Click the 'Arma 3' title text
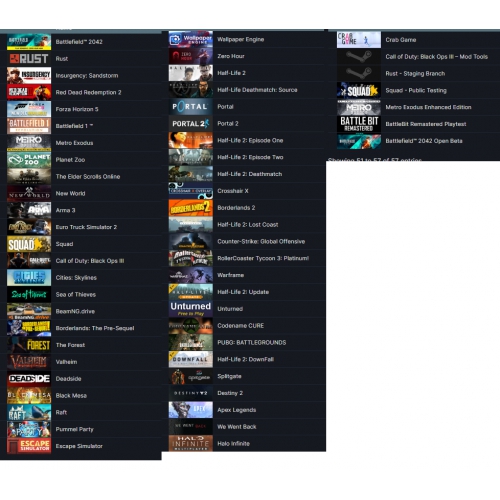500x500 pixels. click(x=65, y=210)
